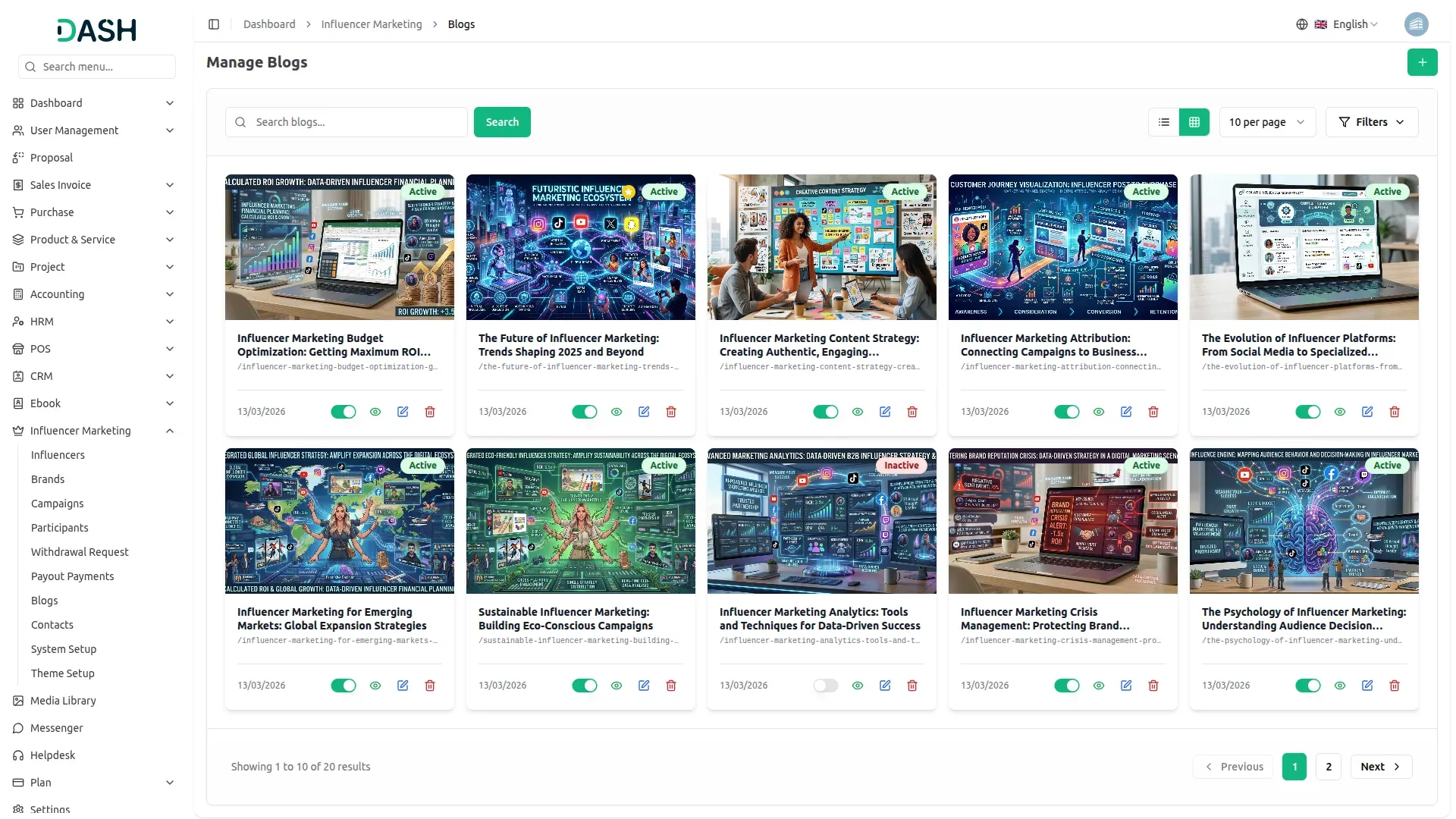Select the grid view layout icon
Viewport: 1456px width, 819px height.
(x=1194, y=122)
